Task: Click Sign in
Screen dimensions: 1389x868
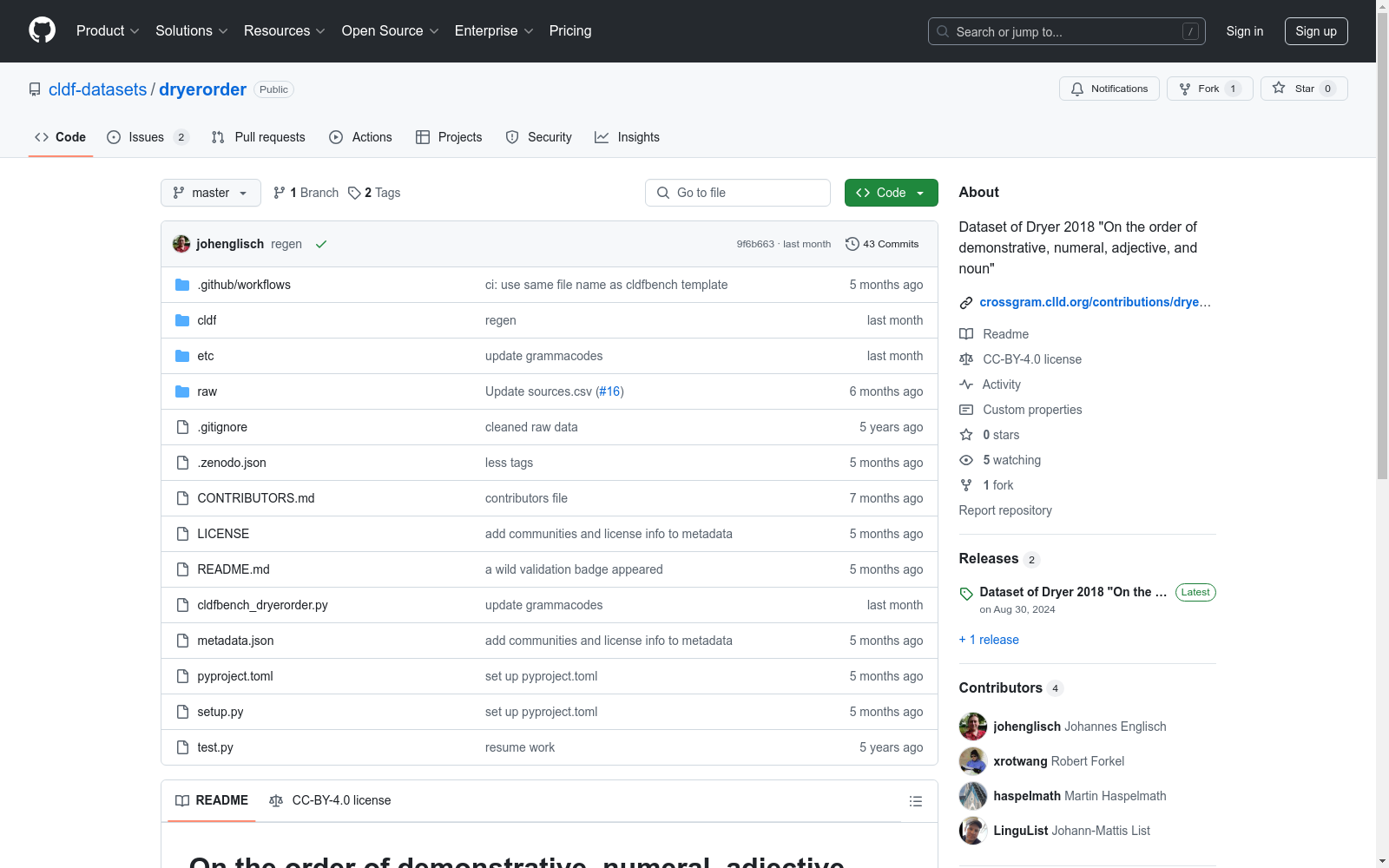Action: click(x=1245, y=31)
